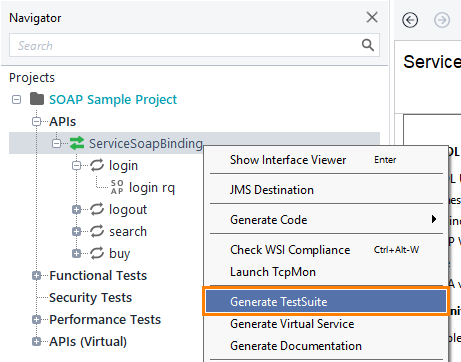Viewport: 461px width, 362px height.
Task: Select Performance Tests tree item
Action: [x=105, y=319]
